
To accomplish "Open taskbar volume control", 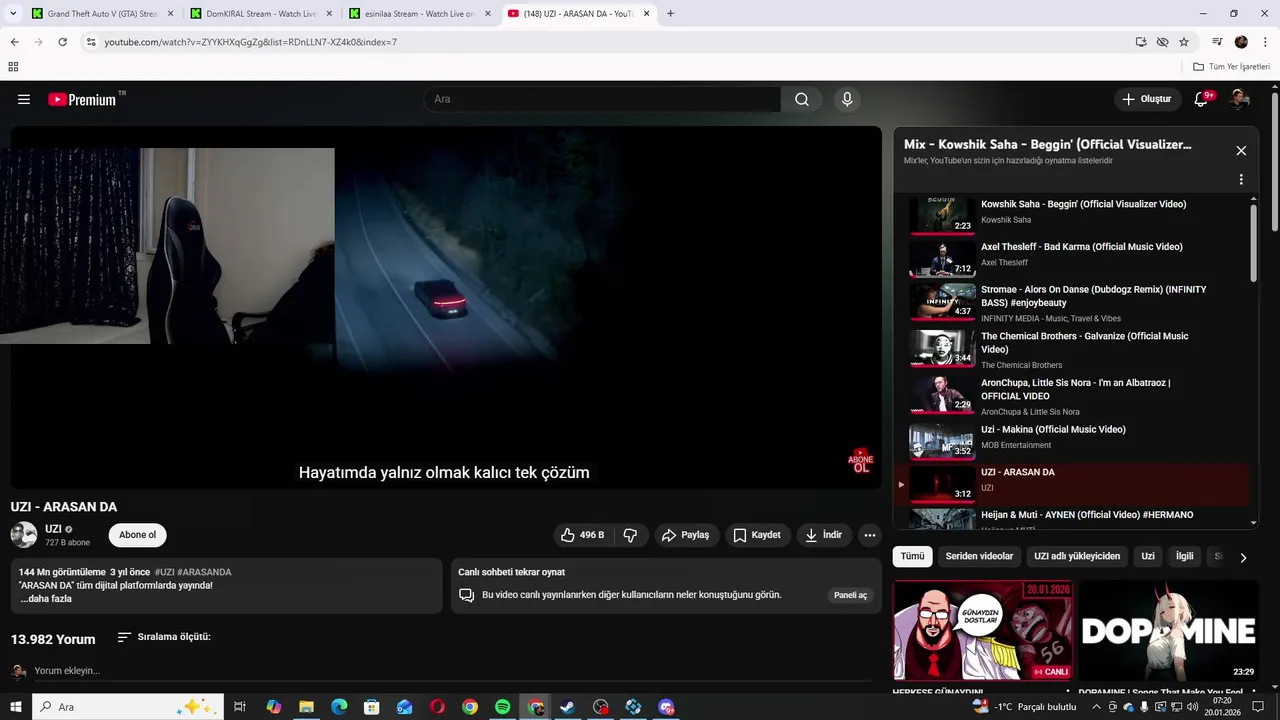I will 1192,707.
